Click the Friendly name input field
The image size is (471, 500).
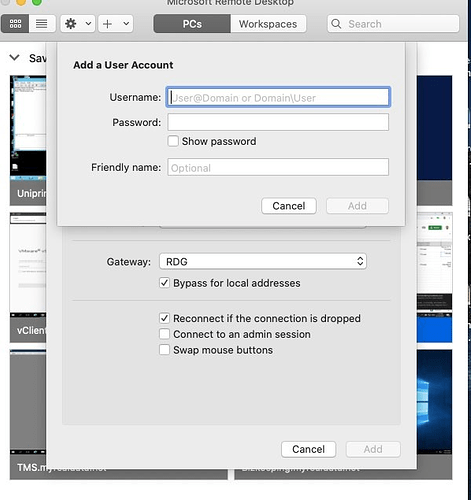pyautogui.click(x=278, y=167)
